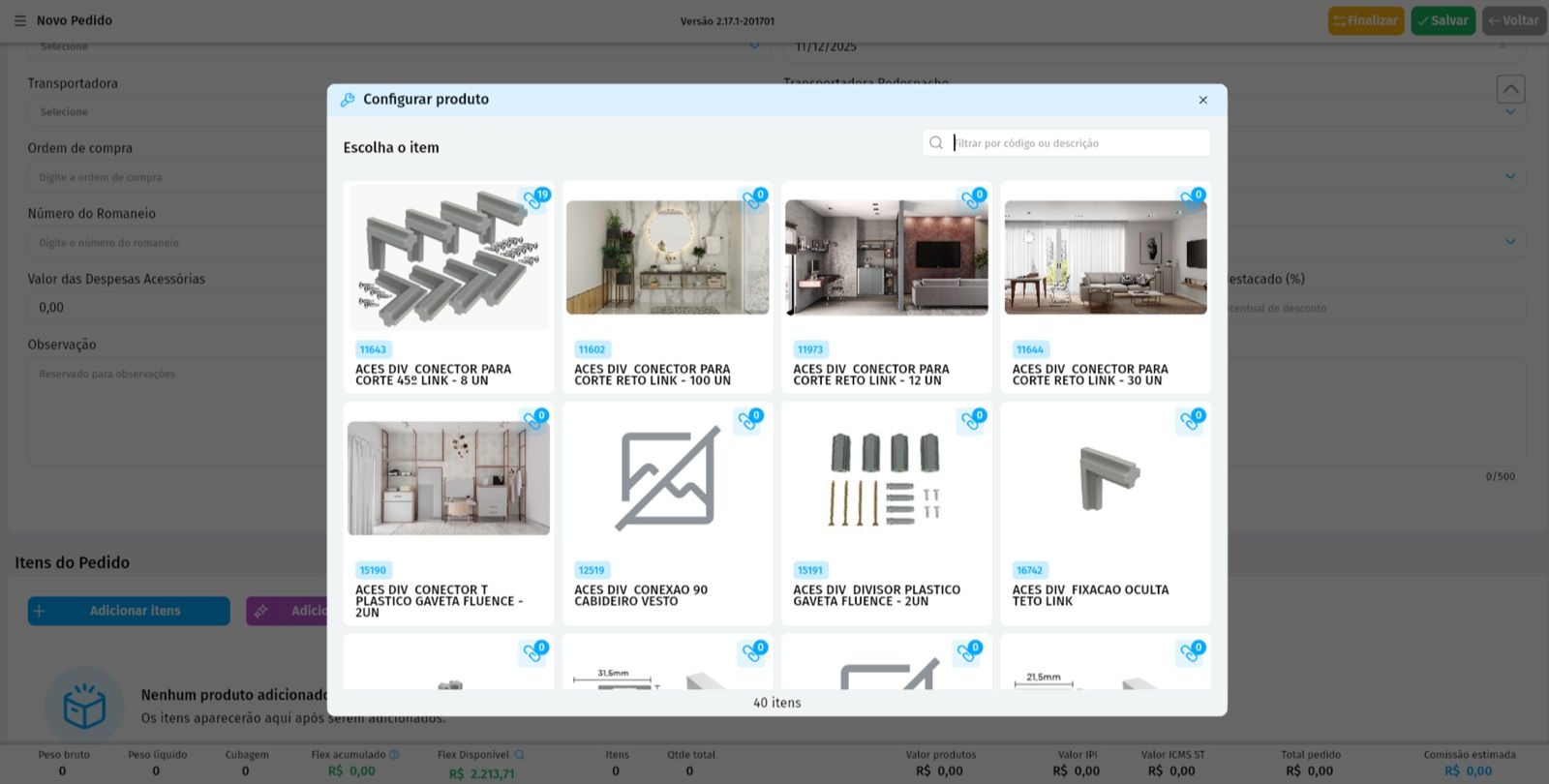
Task: Click the code badge 12519
Action: (x=592, y=570)
